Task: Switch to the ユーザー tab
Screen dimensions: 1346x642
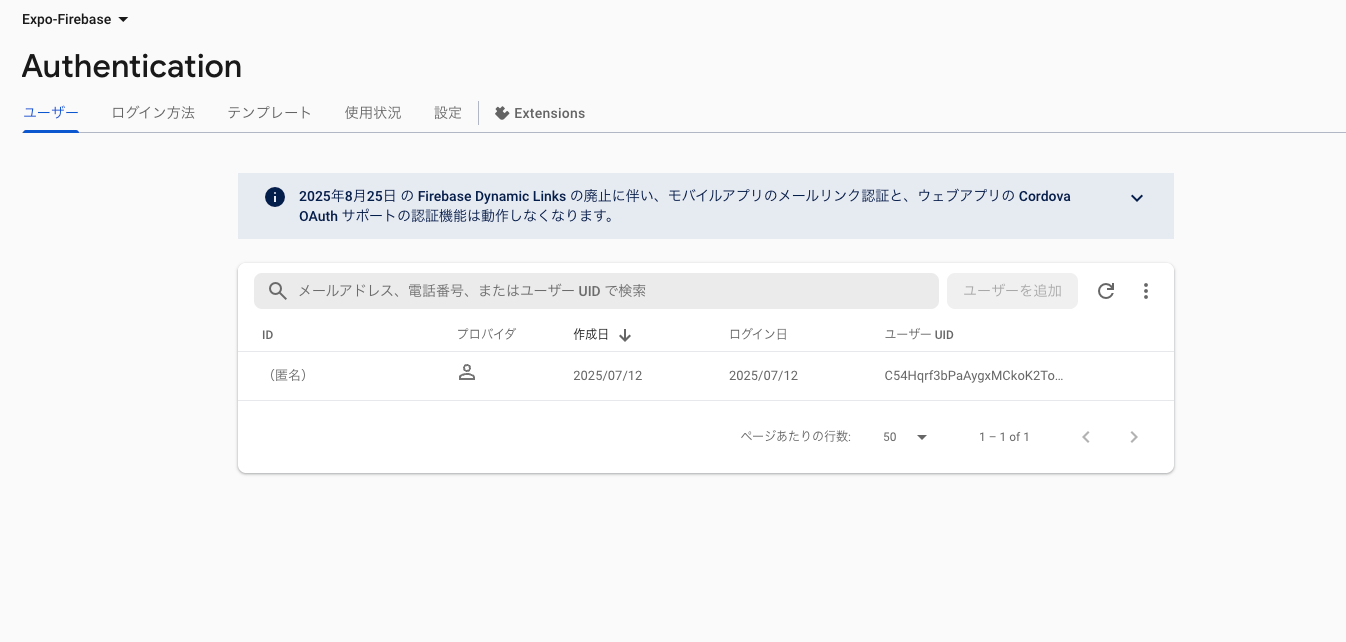Action: click(51, 113)
